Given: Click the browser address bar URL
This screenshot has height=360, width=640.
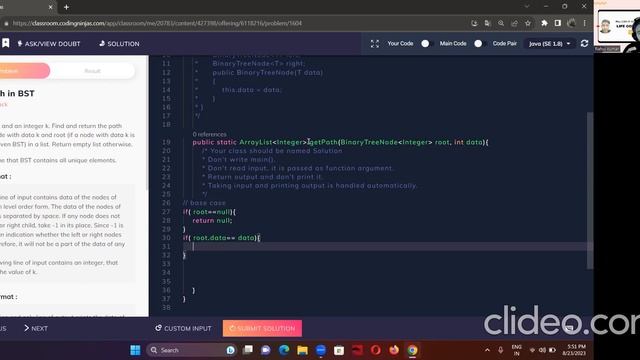Looking at the screenshot, I should (x=157, y=23).
